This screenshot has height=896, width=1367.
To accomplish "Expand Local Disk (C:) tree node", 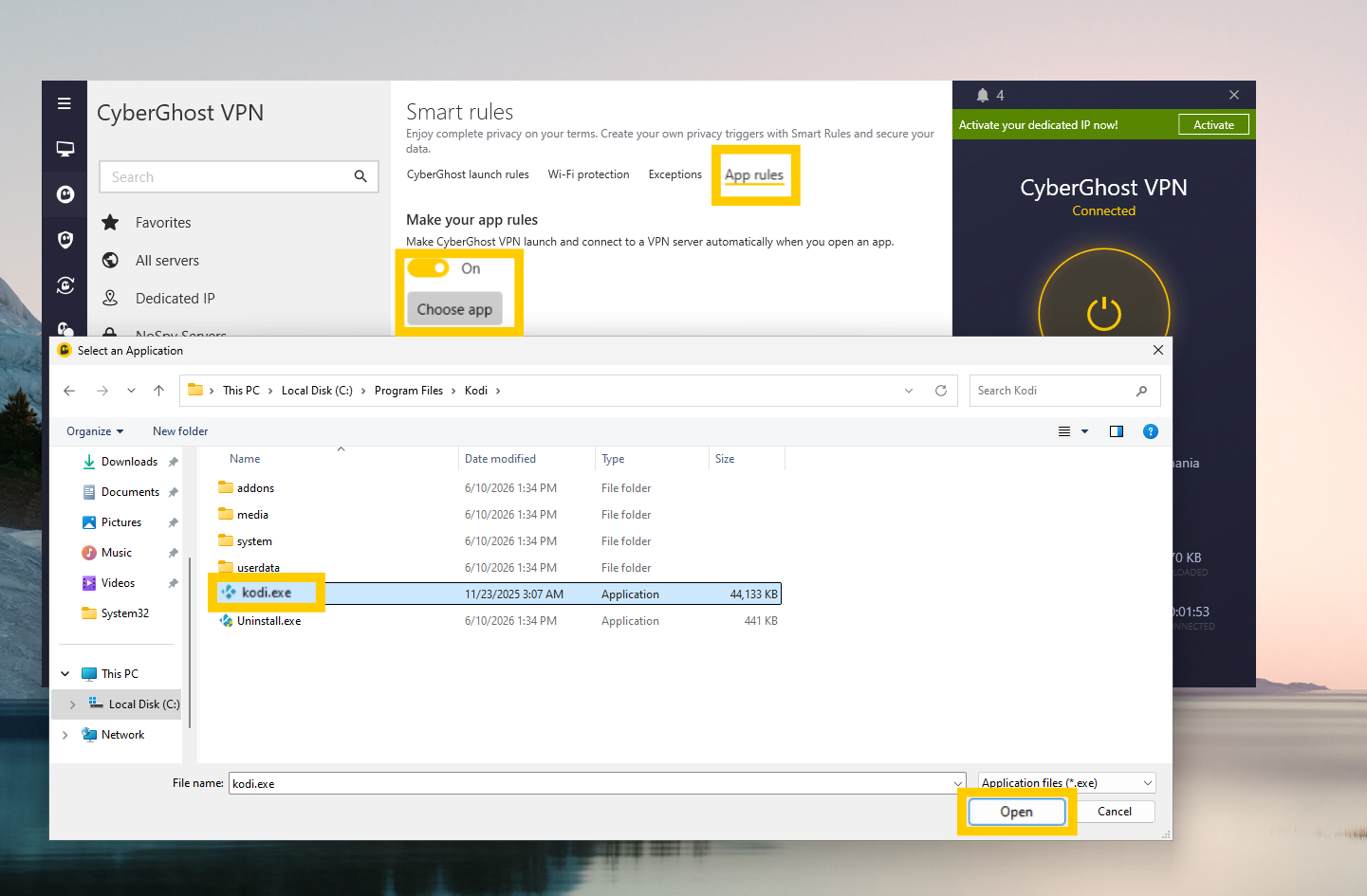I will (x=72, y=704).
